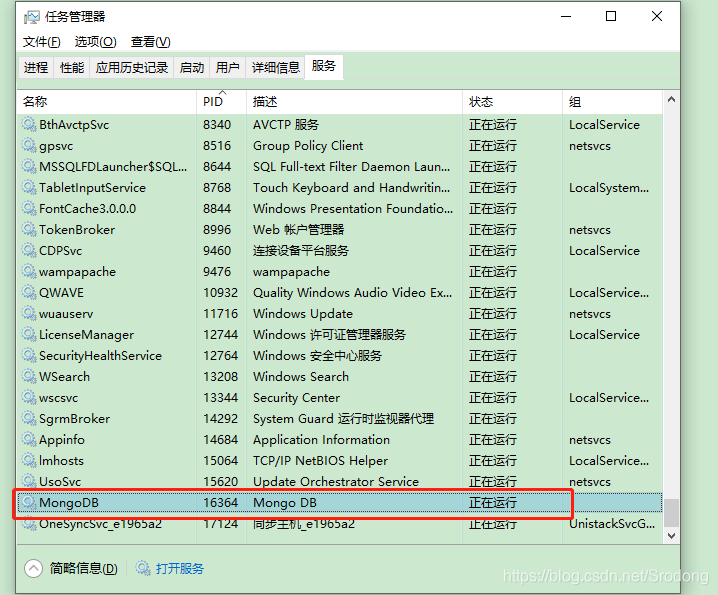Sort services by the 状态 column header

[512, 102]
